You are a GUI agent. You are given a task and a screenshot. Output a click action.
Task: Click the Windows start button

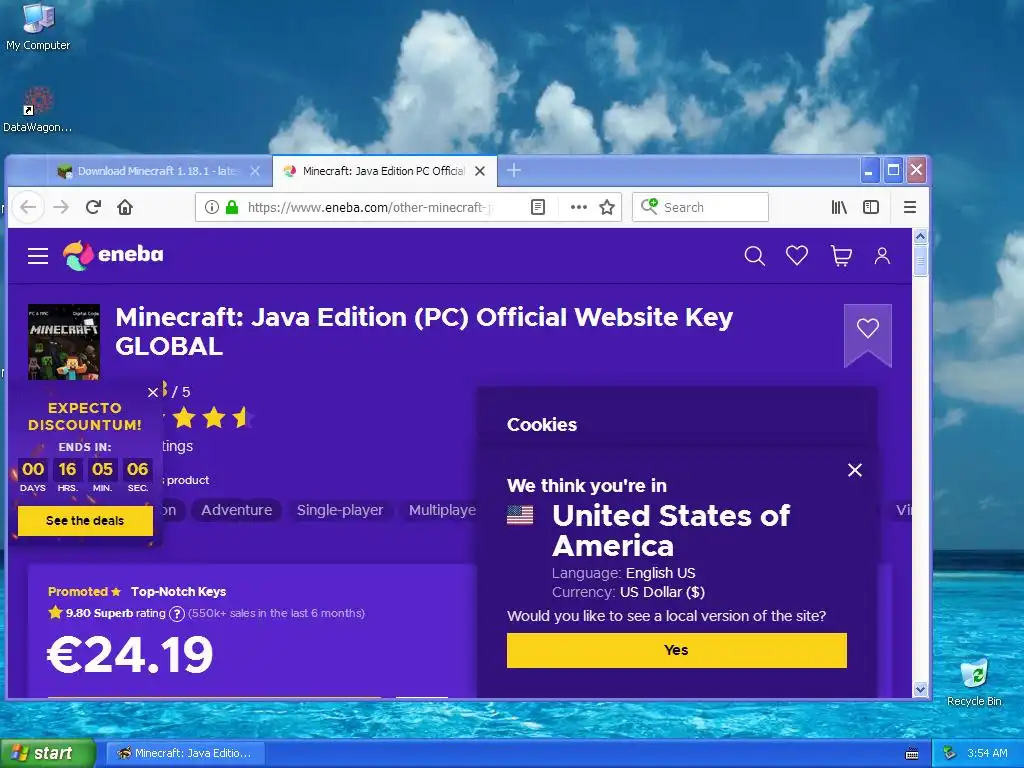pyautogui.click(x=47, y=753)
